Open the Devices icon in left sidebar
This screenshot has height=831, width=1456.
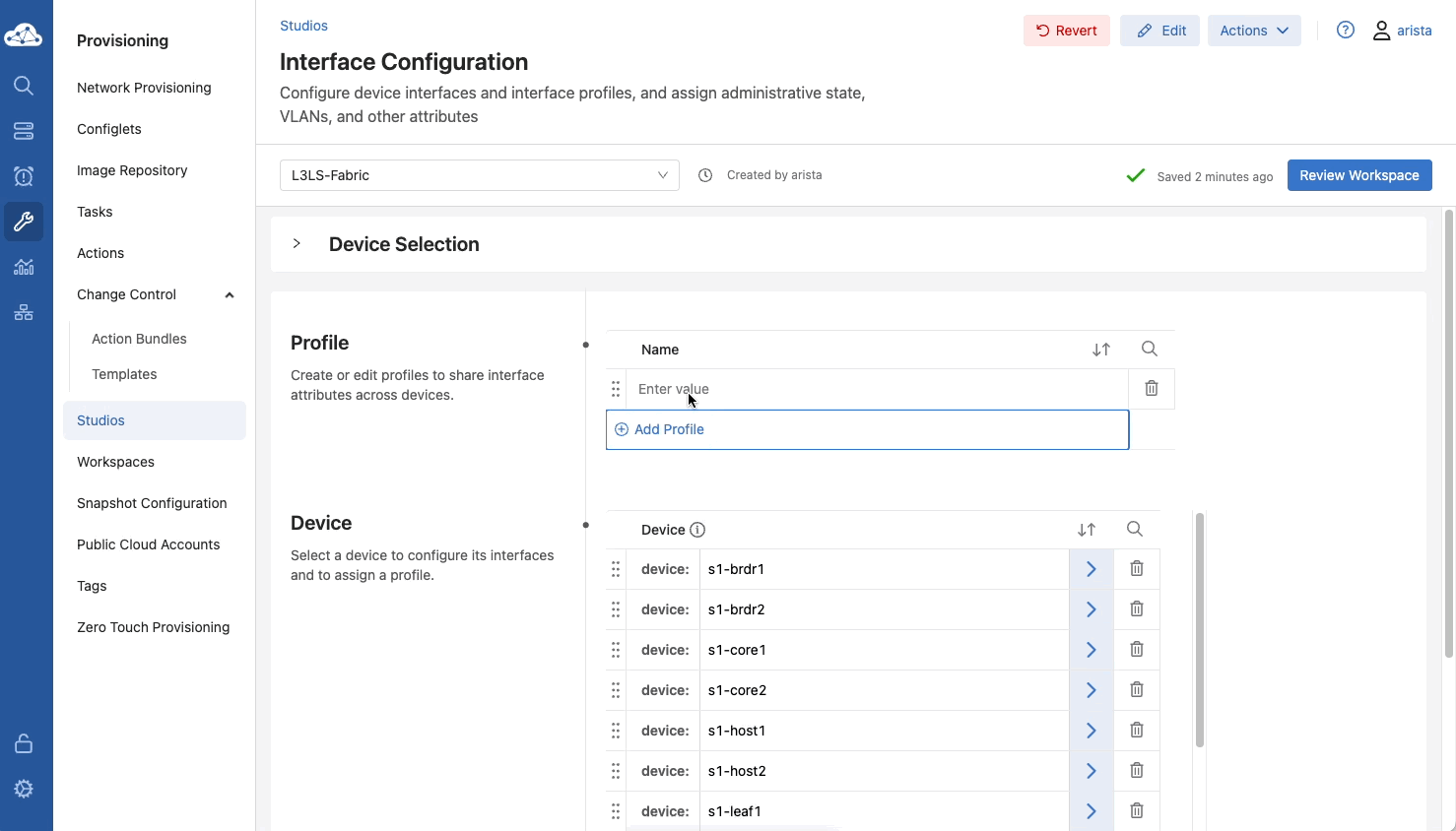[x=24, y=131]
